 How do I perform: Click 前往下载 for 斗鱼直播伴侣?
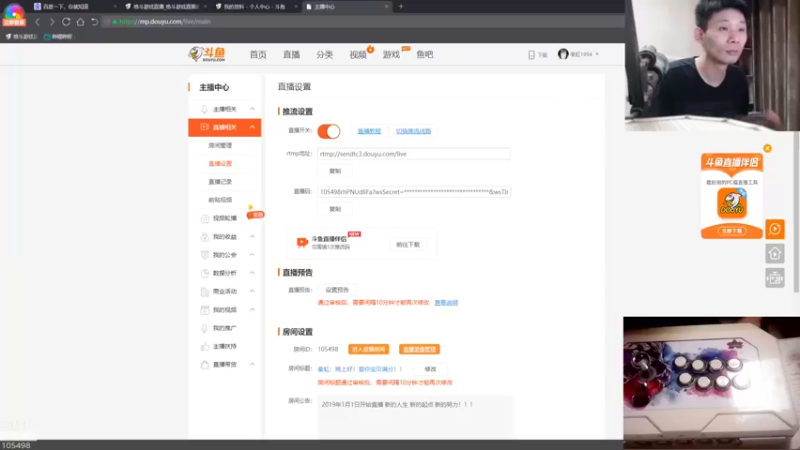pos(408,244)
